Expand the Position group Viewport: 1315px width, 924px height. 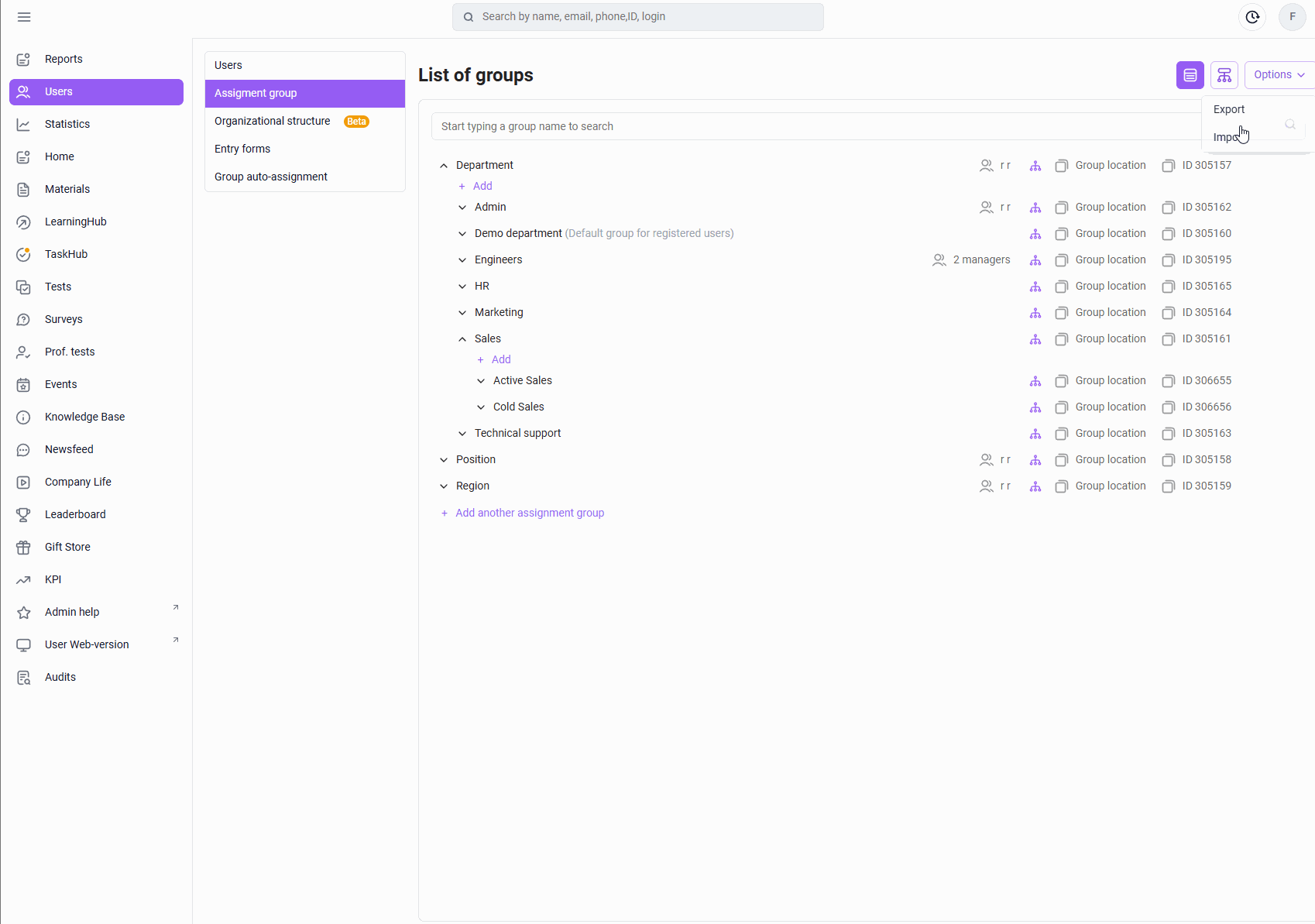(x=444, y=460)
